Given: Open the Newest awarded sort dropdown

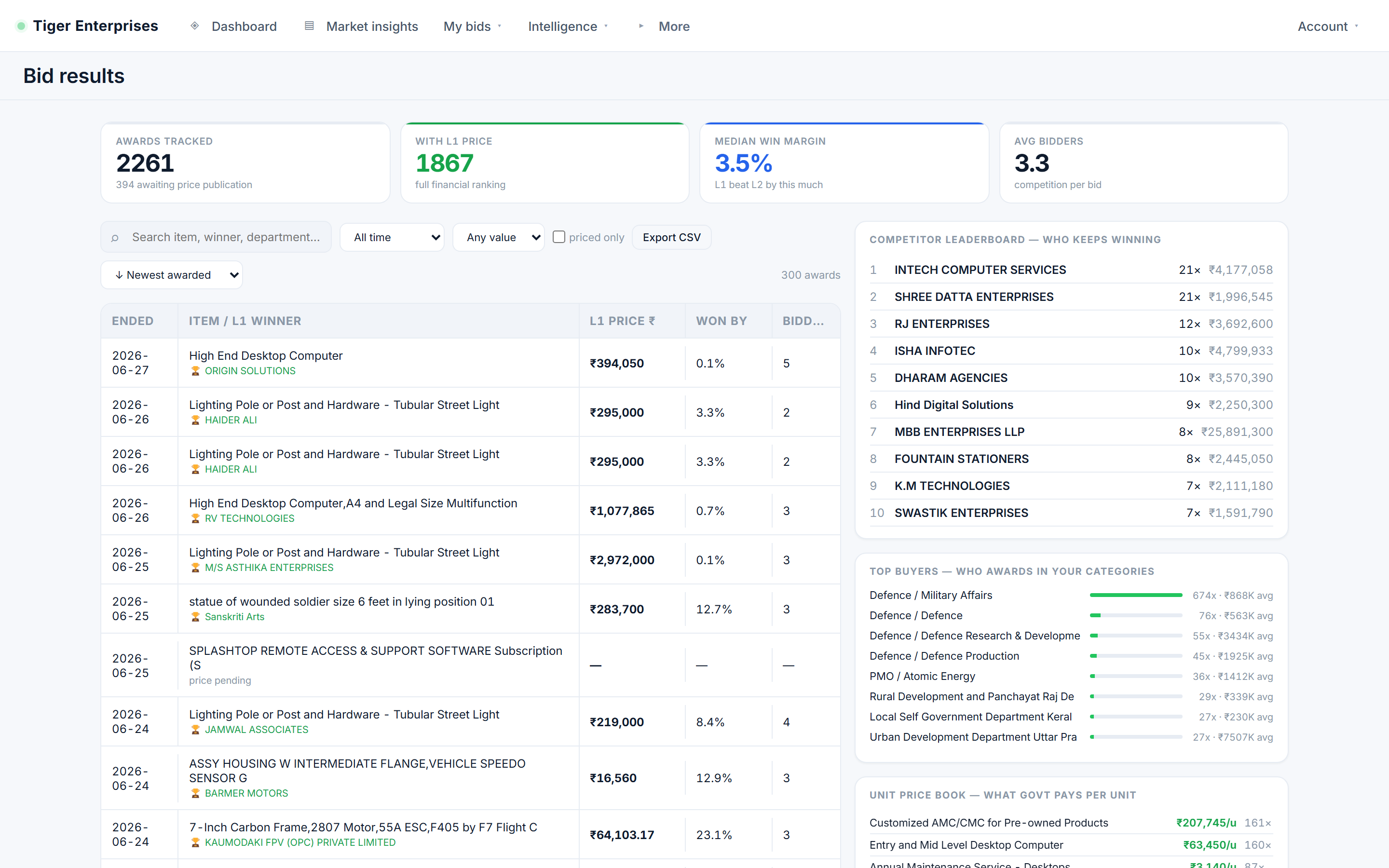Looking at the screenshot, I should pos(172,275).
